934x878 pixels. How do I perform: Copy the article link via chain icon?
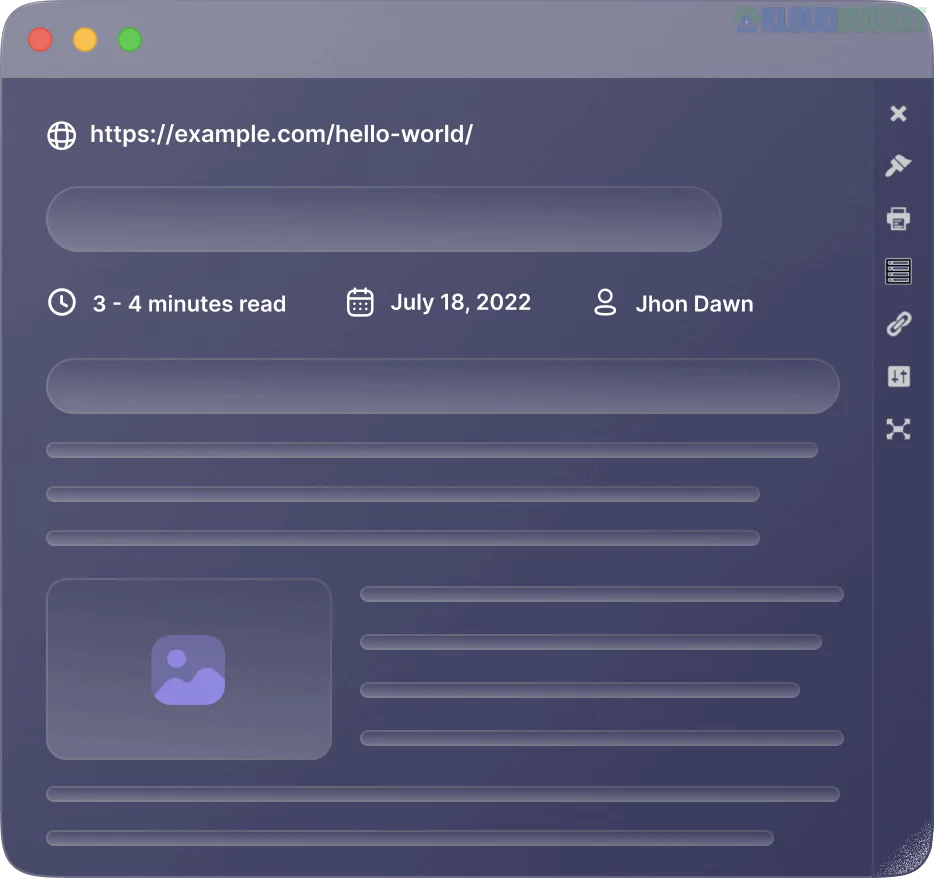pyautogui.click(x=898, y=324)
